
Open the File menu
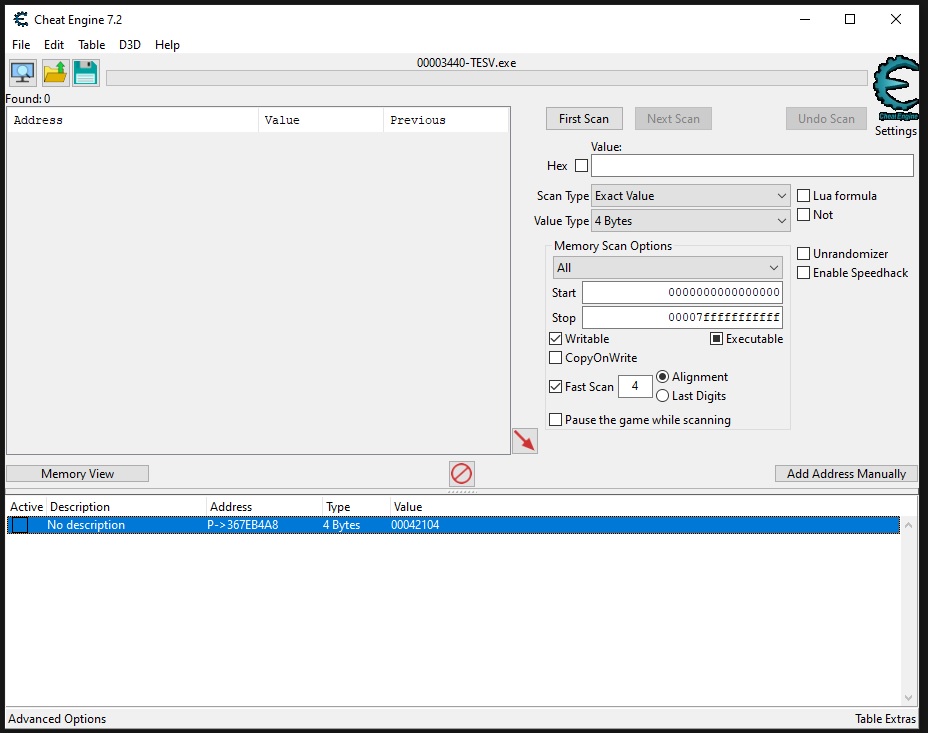[21, 45]
